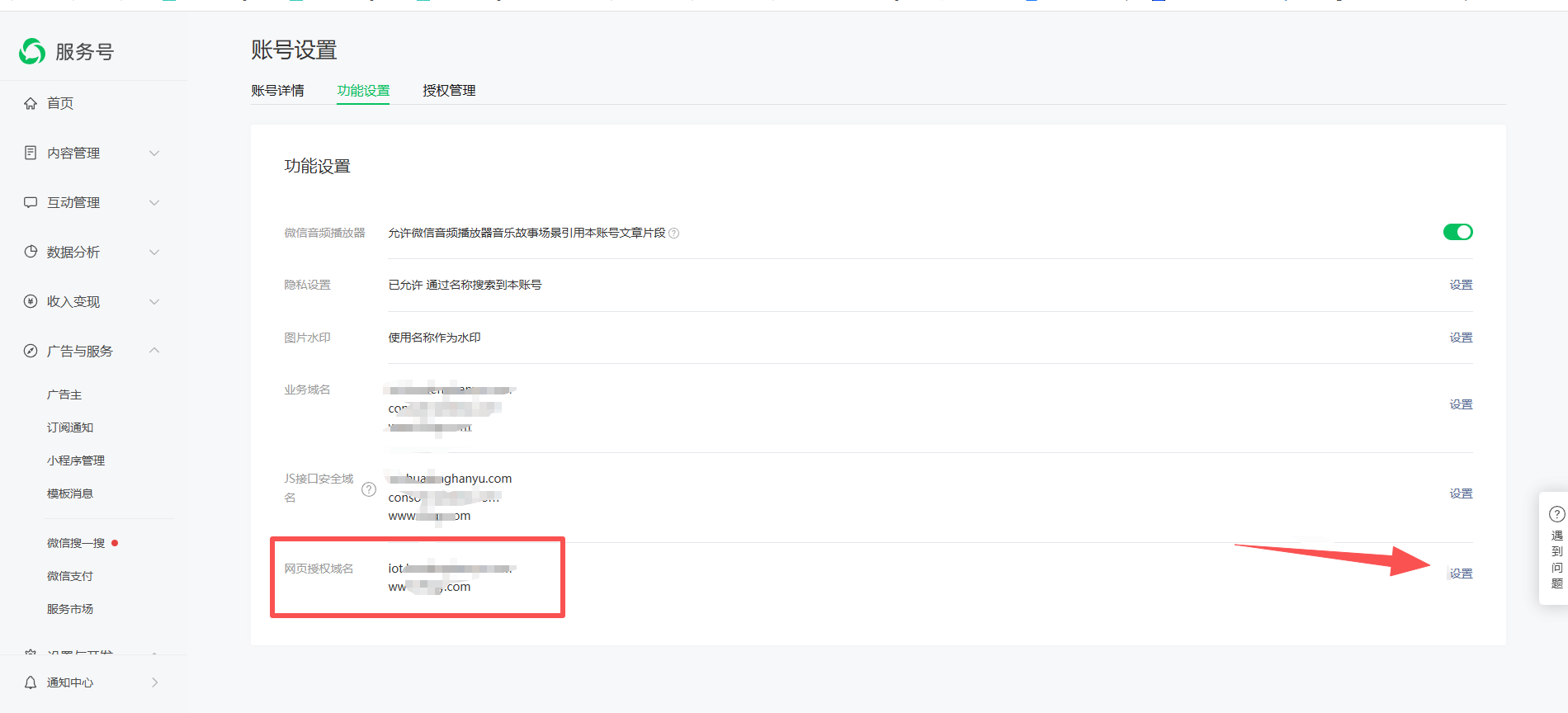The height and width of the screenshot is (713, 1568).
Task: Open the 授权管理 tab
Action: pyautogui.click(x=449, y=91)
